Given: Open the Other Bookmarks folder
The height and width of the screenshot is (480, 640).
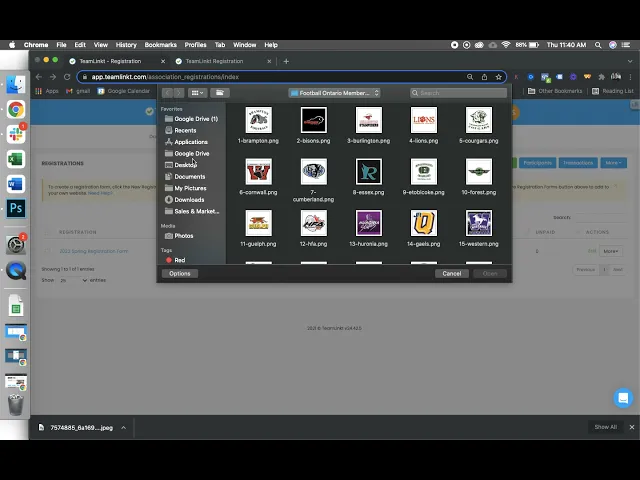Looking at the screenshot, I should (x=555, y=91).
